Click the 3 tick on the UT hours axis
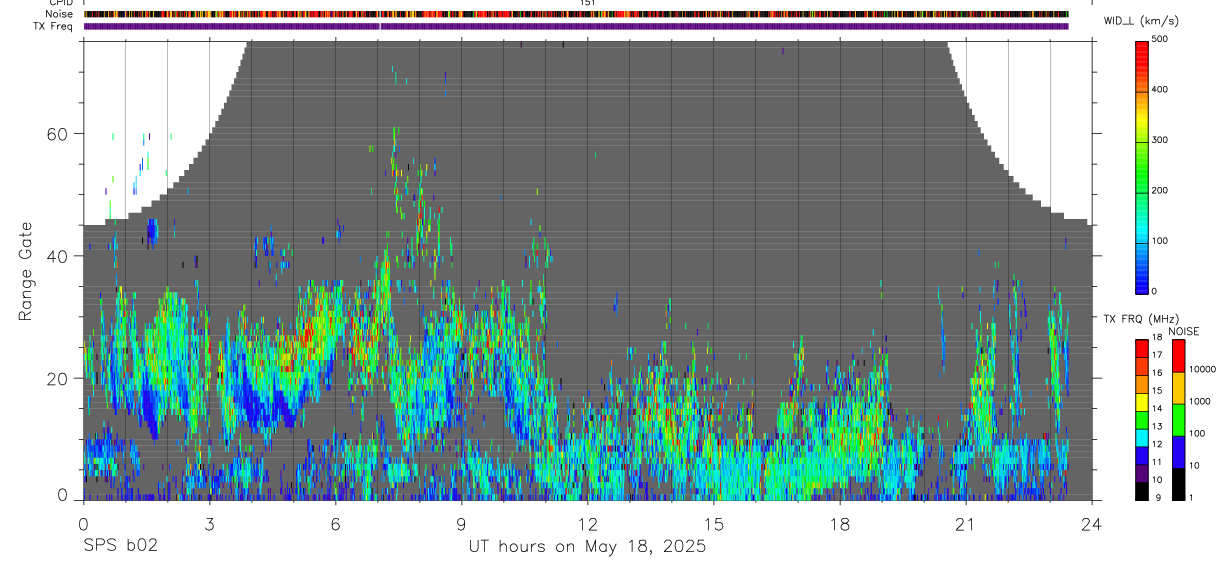Screen dimensions: 1228x567 (x=209, y=523)
